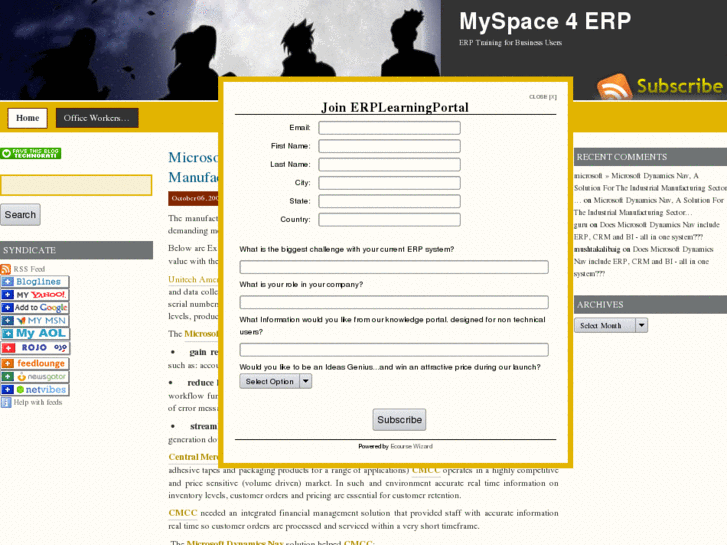Open the Select Month archives dropdown
This screenshot has height=545, width=727.
coord(611,326)
